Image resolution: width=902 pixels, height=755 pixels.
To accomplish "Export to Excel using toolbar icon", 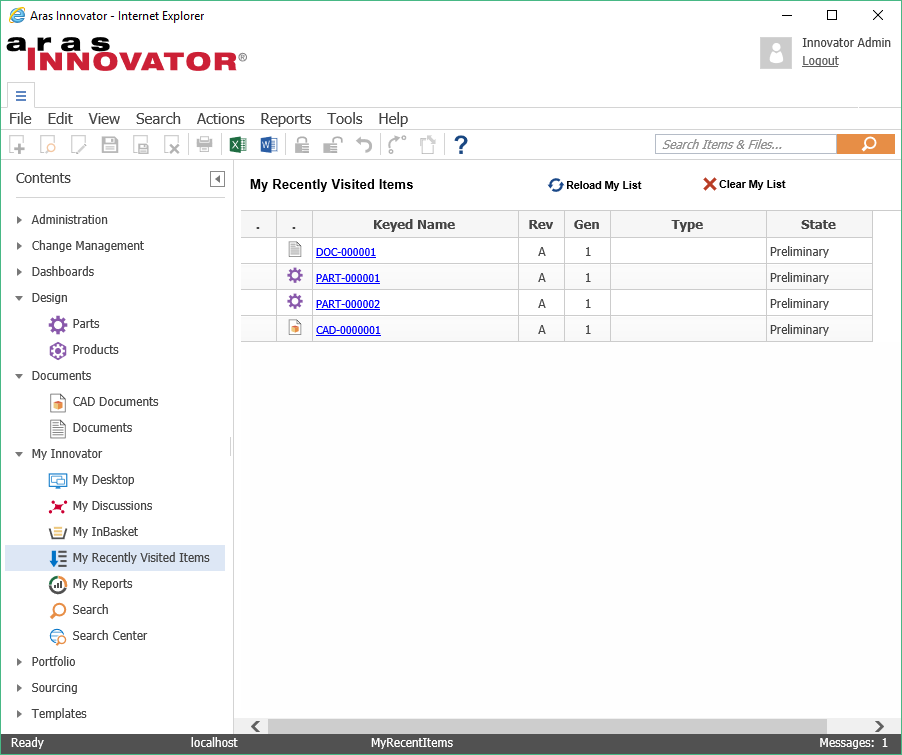I will (x=238, y=144).
